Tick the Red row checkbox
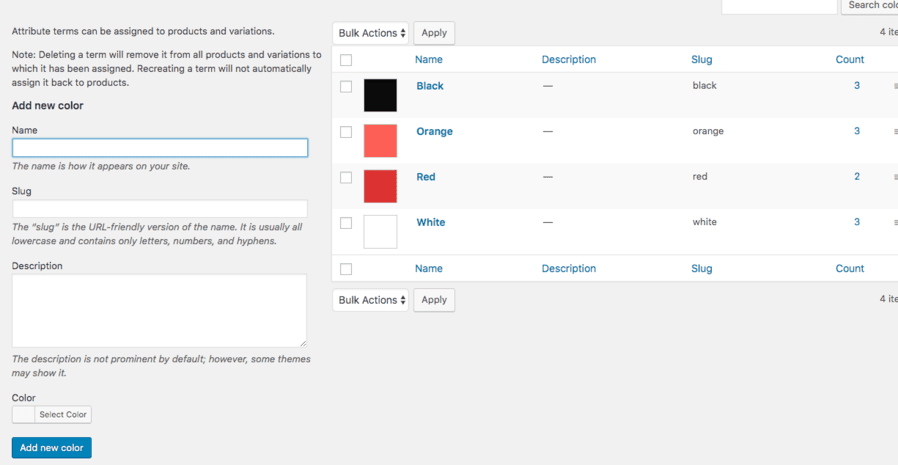 (346, 178)
